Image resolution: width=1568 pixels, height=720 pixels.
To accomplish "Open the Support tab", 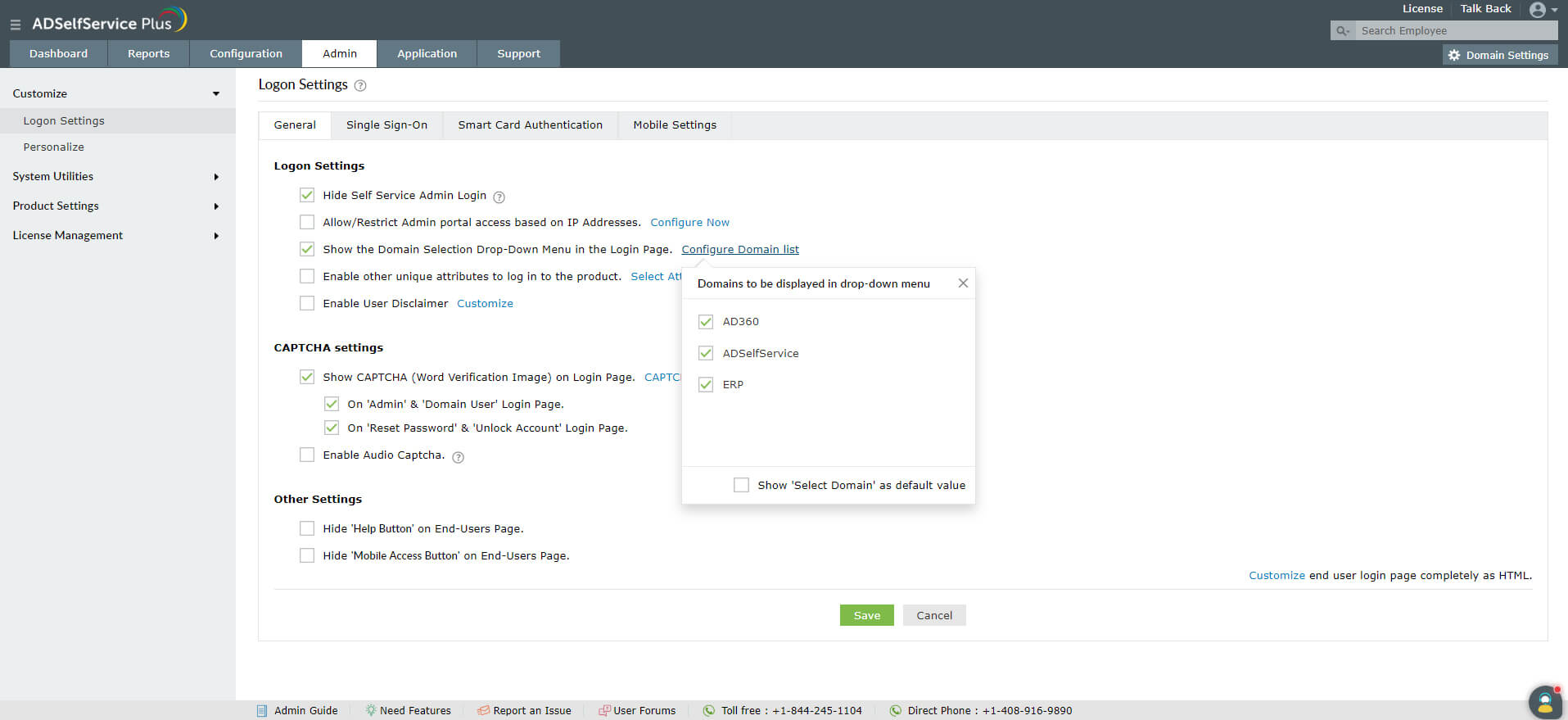I will [x=519, y=53].
